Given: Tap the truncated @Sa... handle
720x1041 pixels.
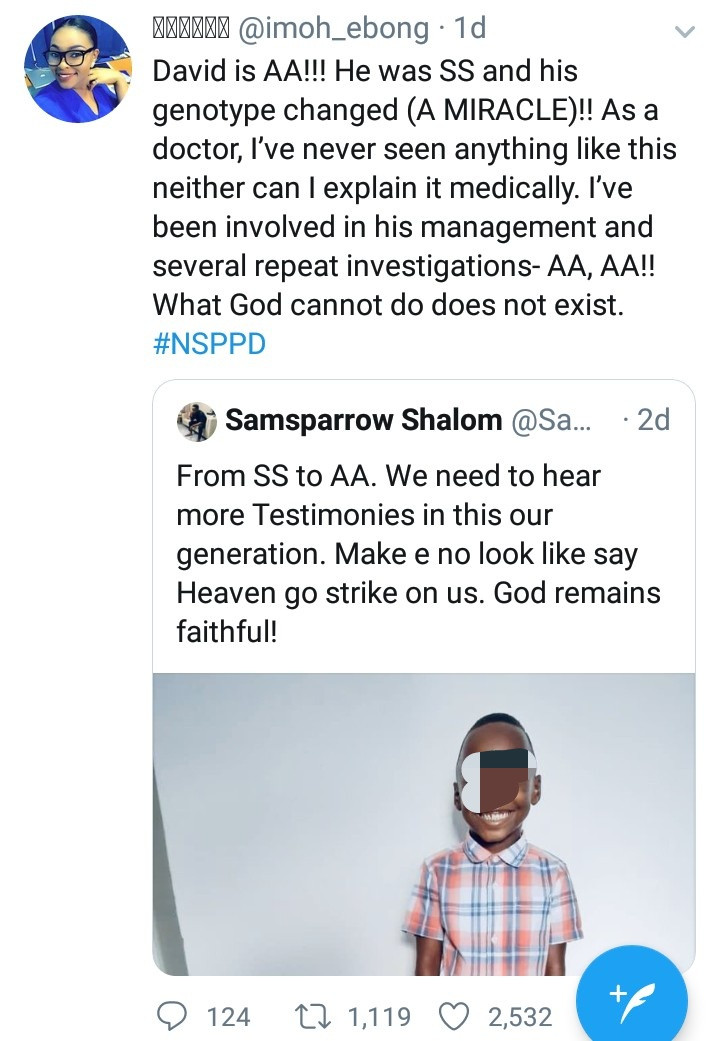Looking at the screenshot, I should click(551, 421).
